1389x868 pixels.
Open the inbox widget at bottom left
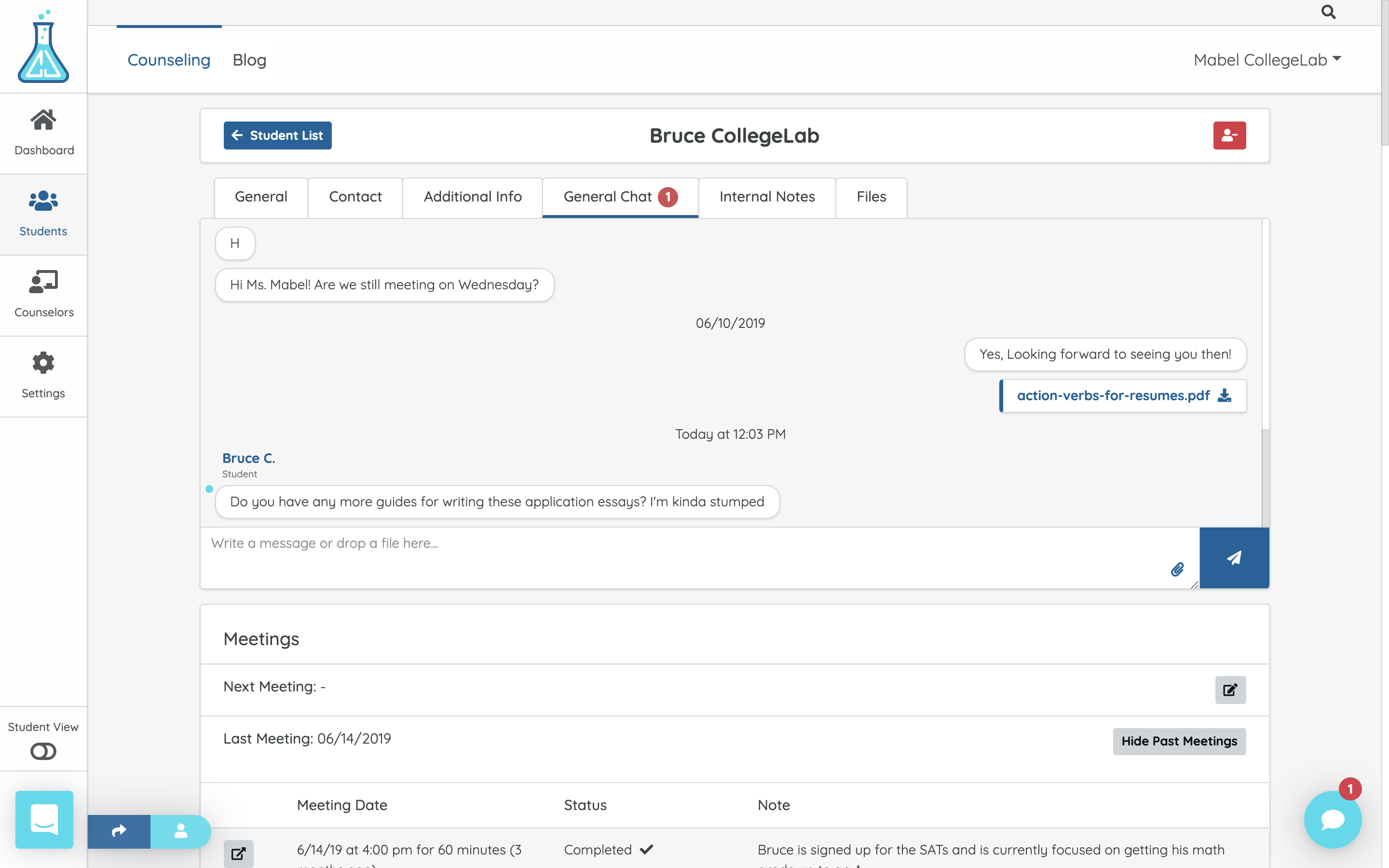[44, 819]
